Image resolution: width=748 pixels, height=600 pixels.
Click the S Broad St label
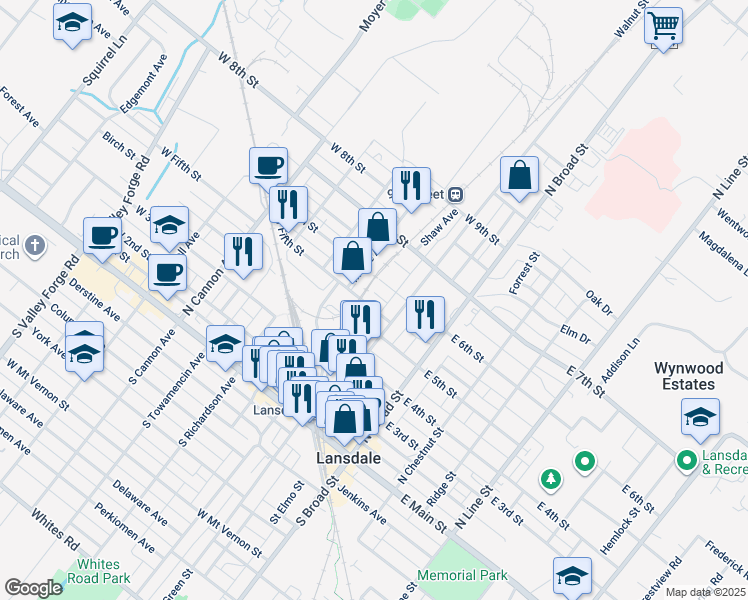[x=317, y=501]
